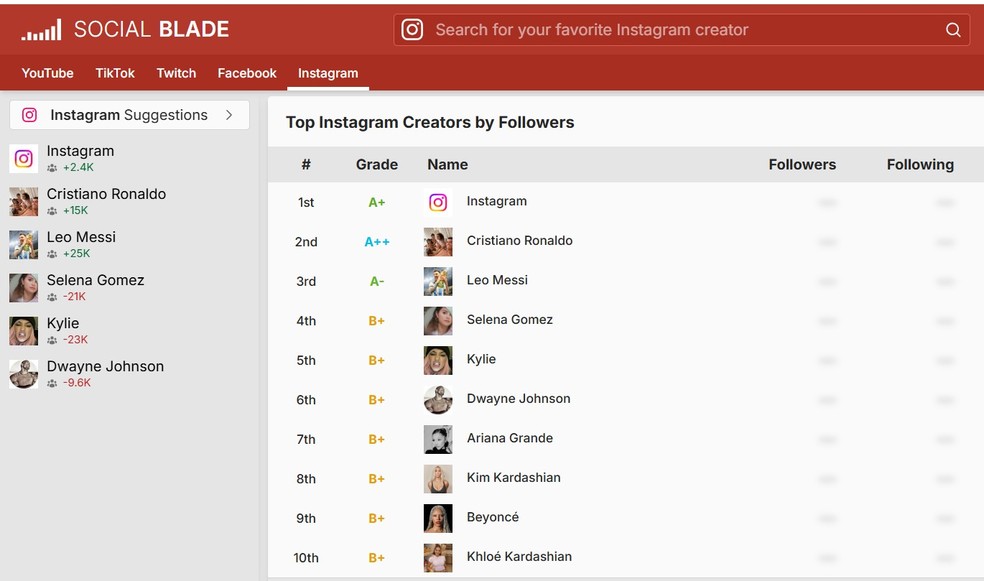Open Selena Gomez link in the table
Viewport: 984px width, 581px height.
(x=509, y=320)
